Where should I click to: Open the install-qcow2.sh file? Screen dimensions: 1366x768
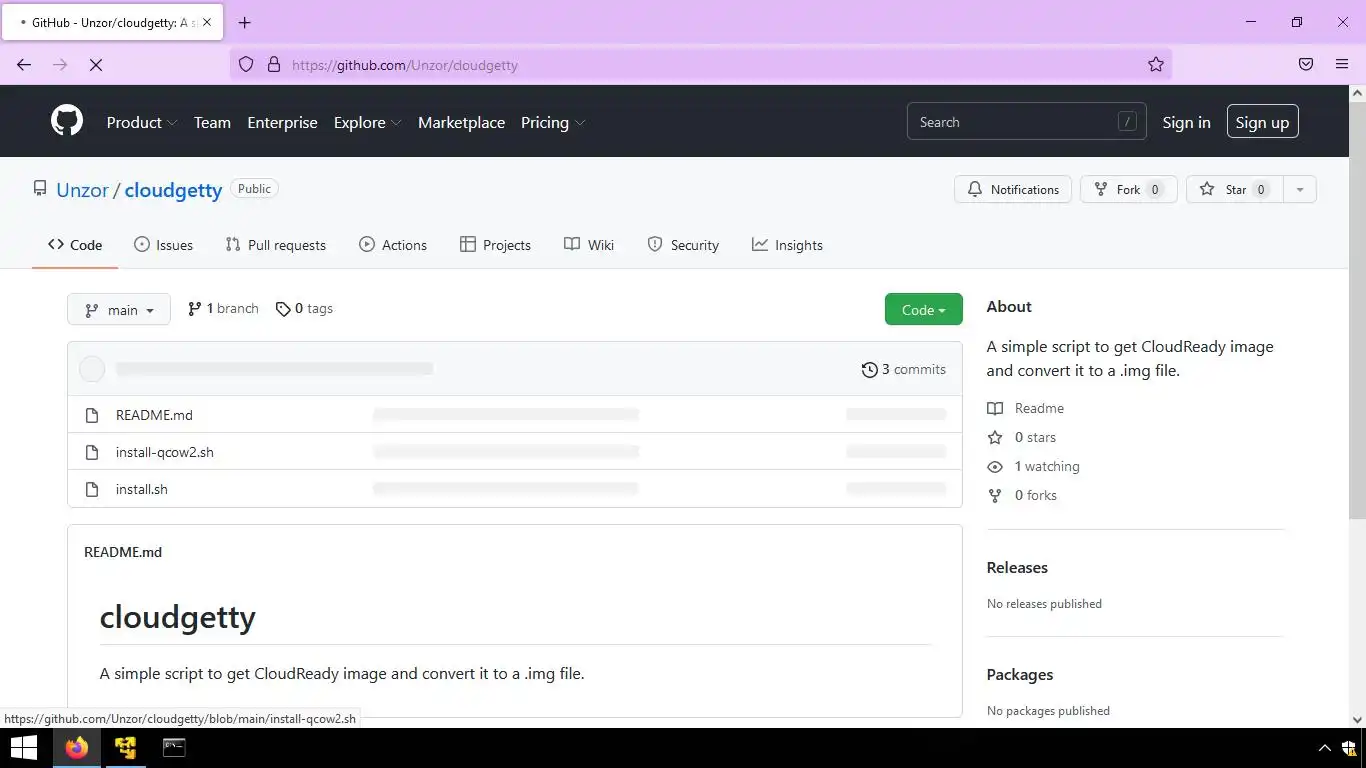(x=165, y=452)
